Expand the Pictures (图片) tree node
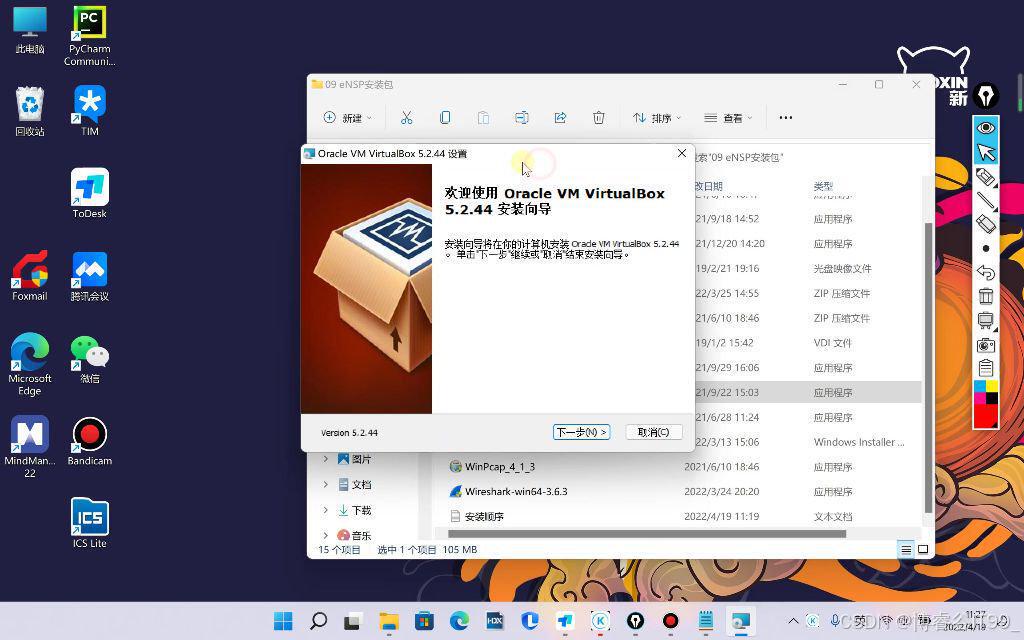The height and width of the screenshot is (640, 1024). [325, 459]
